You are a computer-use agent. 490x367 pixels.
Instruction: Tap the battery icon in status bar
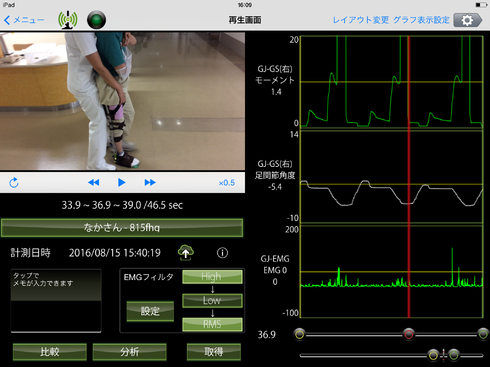point(481,5)
